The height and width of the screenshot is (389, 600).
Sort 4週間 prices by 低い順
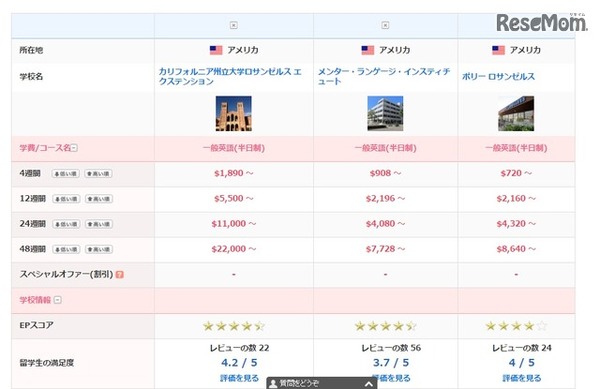click(x=66, y=174)
